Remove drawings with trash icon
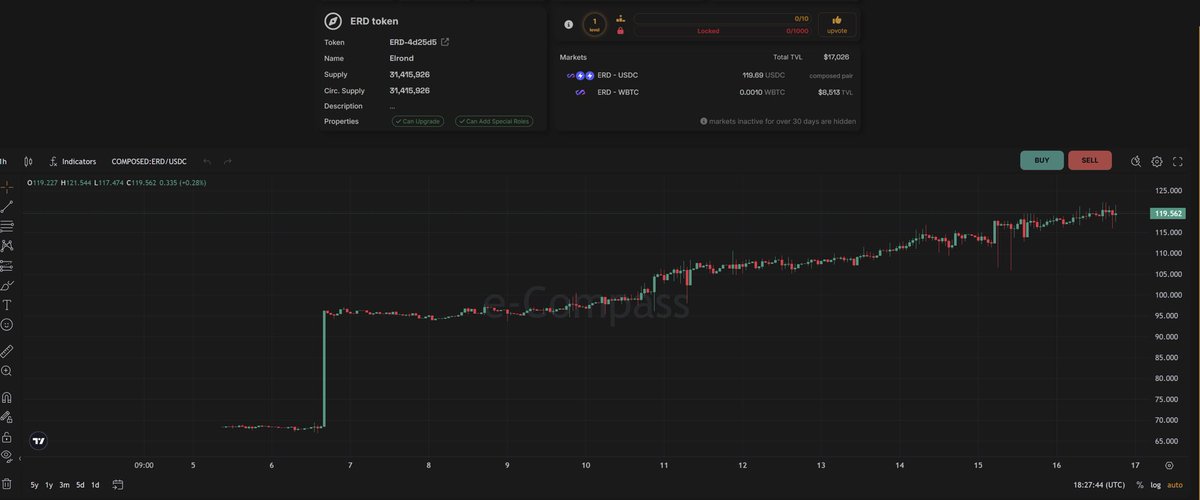Image resolution: width=1200 pixels, height=500 pixels. [x=6, y=484]
